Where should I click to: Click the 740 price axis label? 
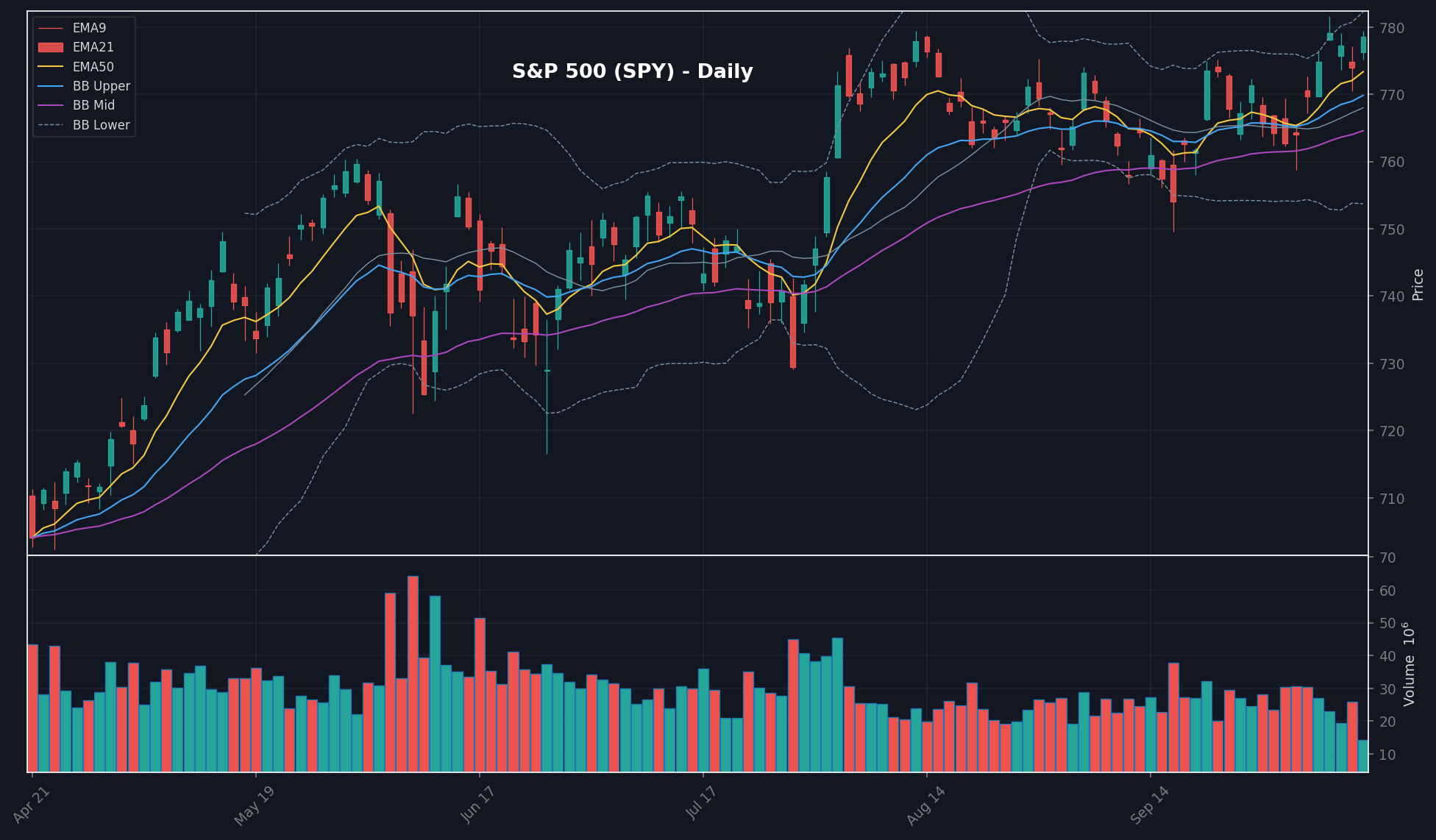pos(1392,296)
